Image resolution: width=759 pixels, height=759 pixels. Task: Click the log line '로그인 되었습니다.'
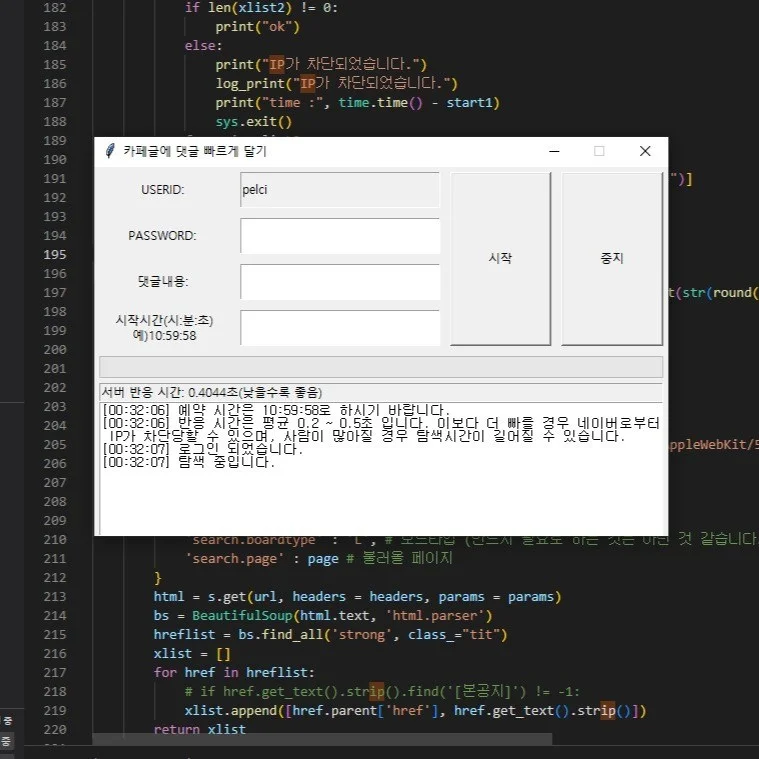(x=203, y=449)
